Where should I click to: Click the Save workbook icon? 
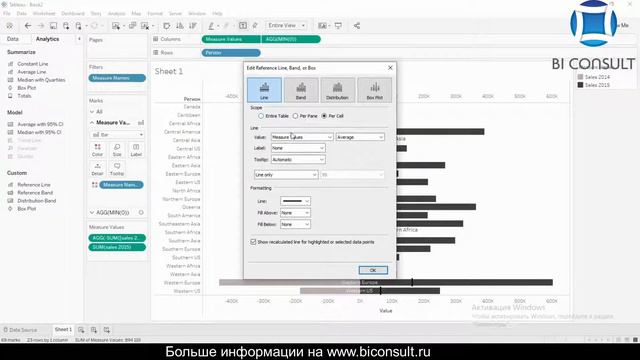(53, 26)
